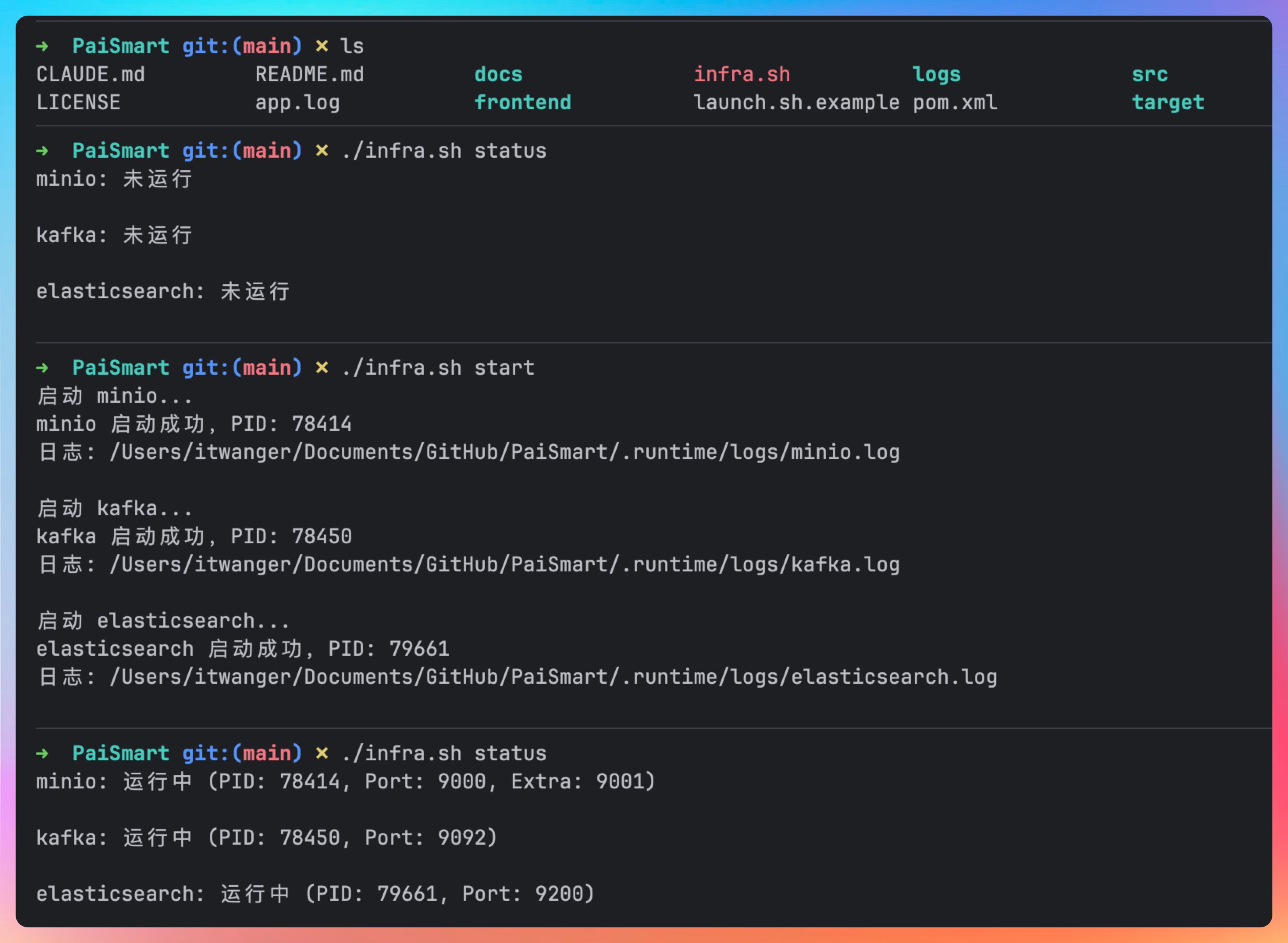
Task: Click README.md in the file listing
Action: pyautogui.click(x=309, y=74)
